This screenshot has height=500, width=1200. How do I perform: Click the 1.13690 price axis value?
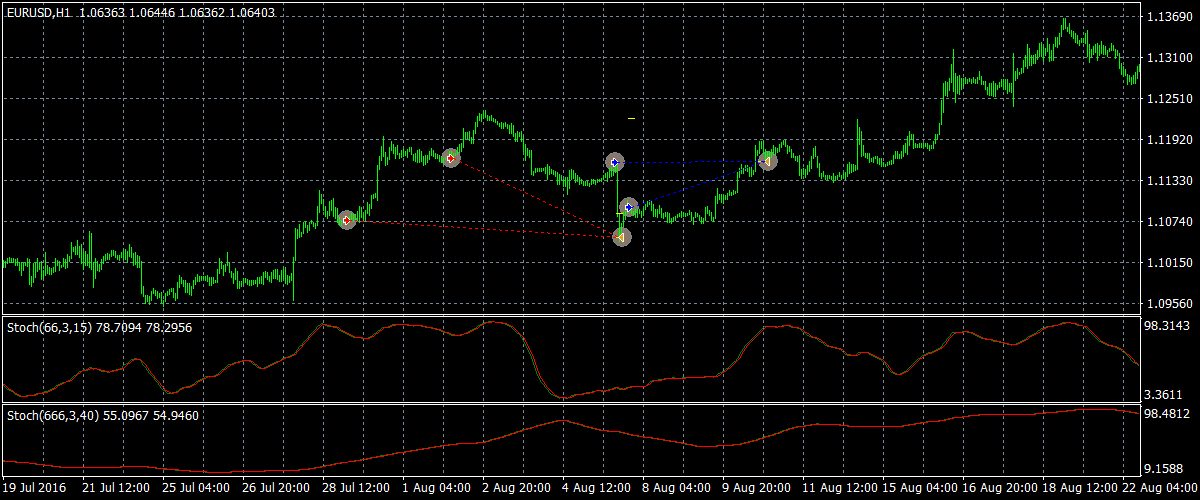[x=1170, y=17]
